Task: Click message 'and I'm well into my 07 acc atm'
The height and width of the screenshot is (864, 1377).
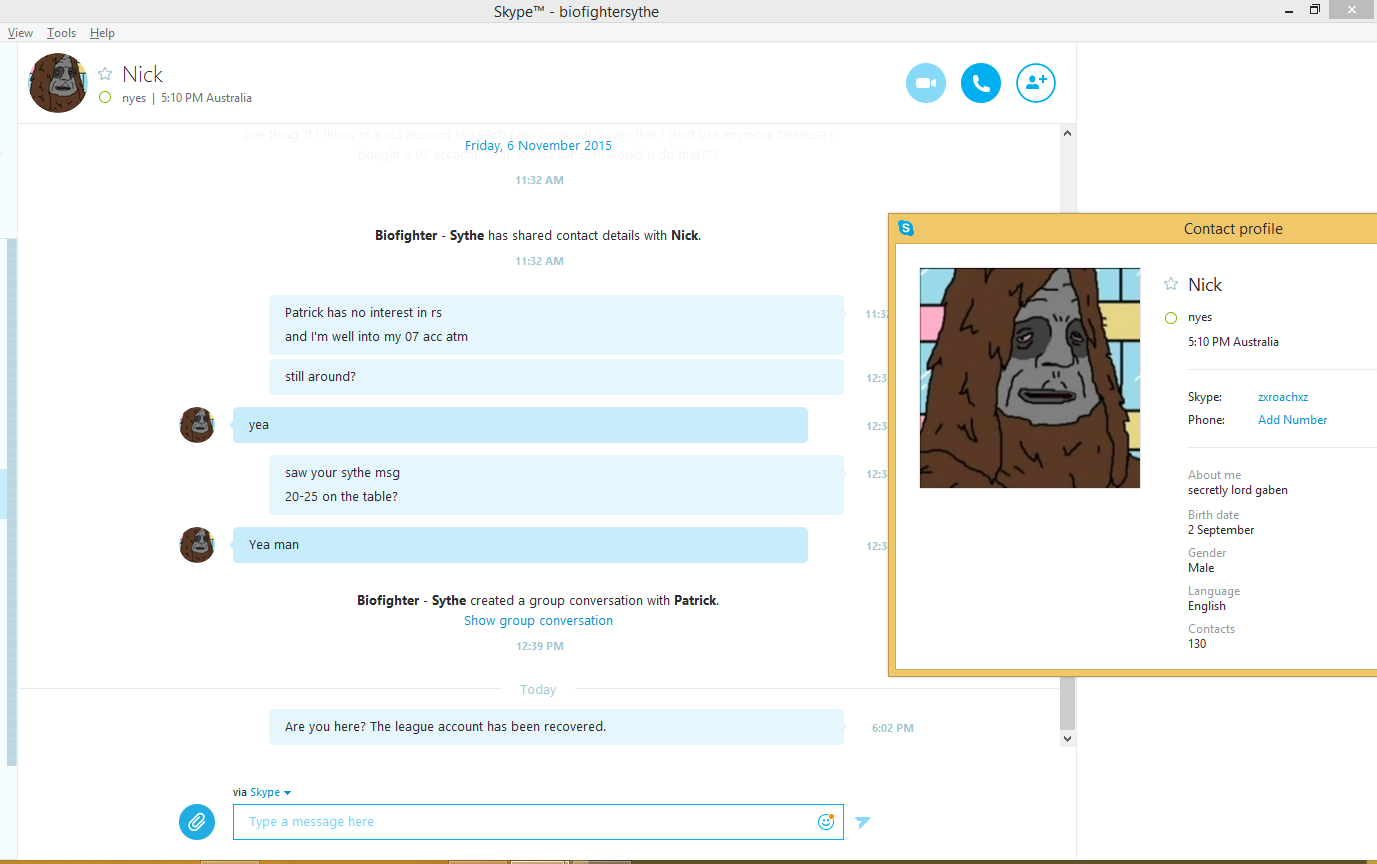Action: 376,337
